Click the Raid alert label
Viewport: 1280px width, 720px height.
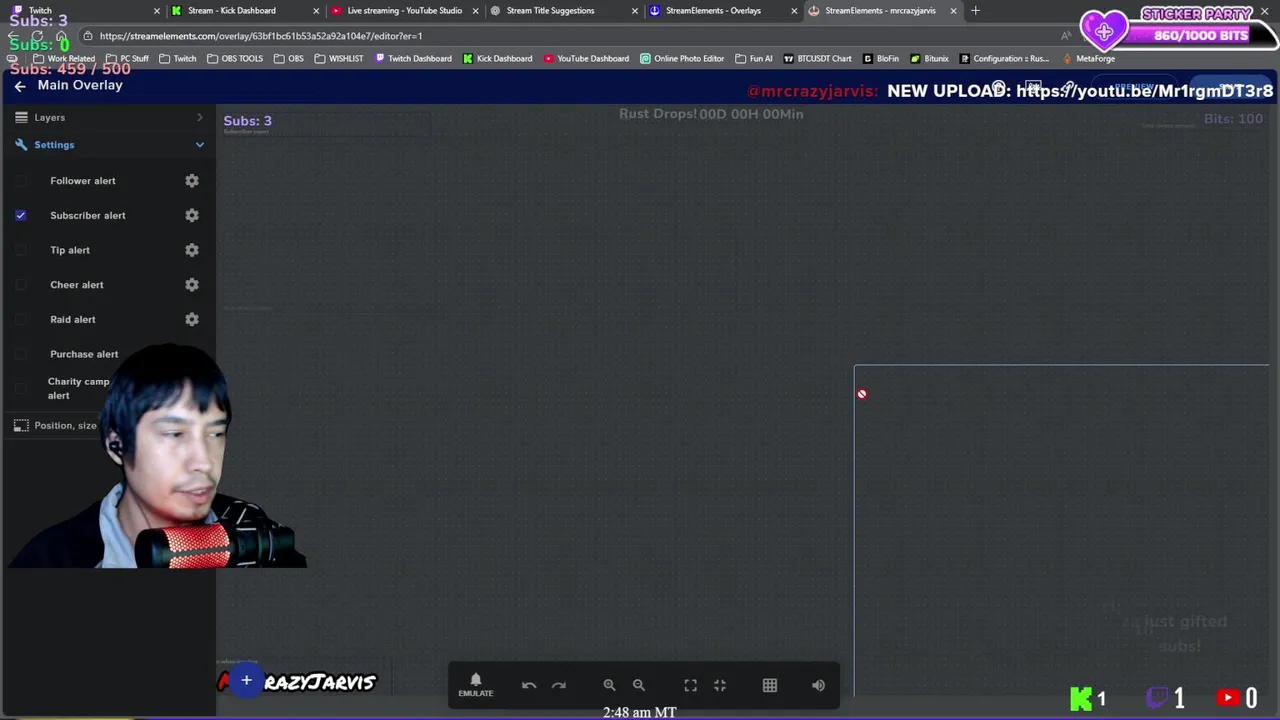click(73, 319)
